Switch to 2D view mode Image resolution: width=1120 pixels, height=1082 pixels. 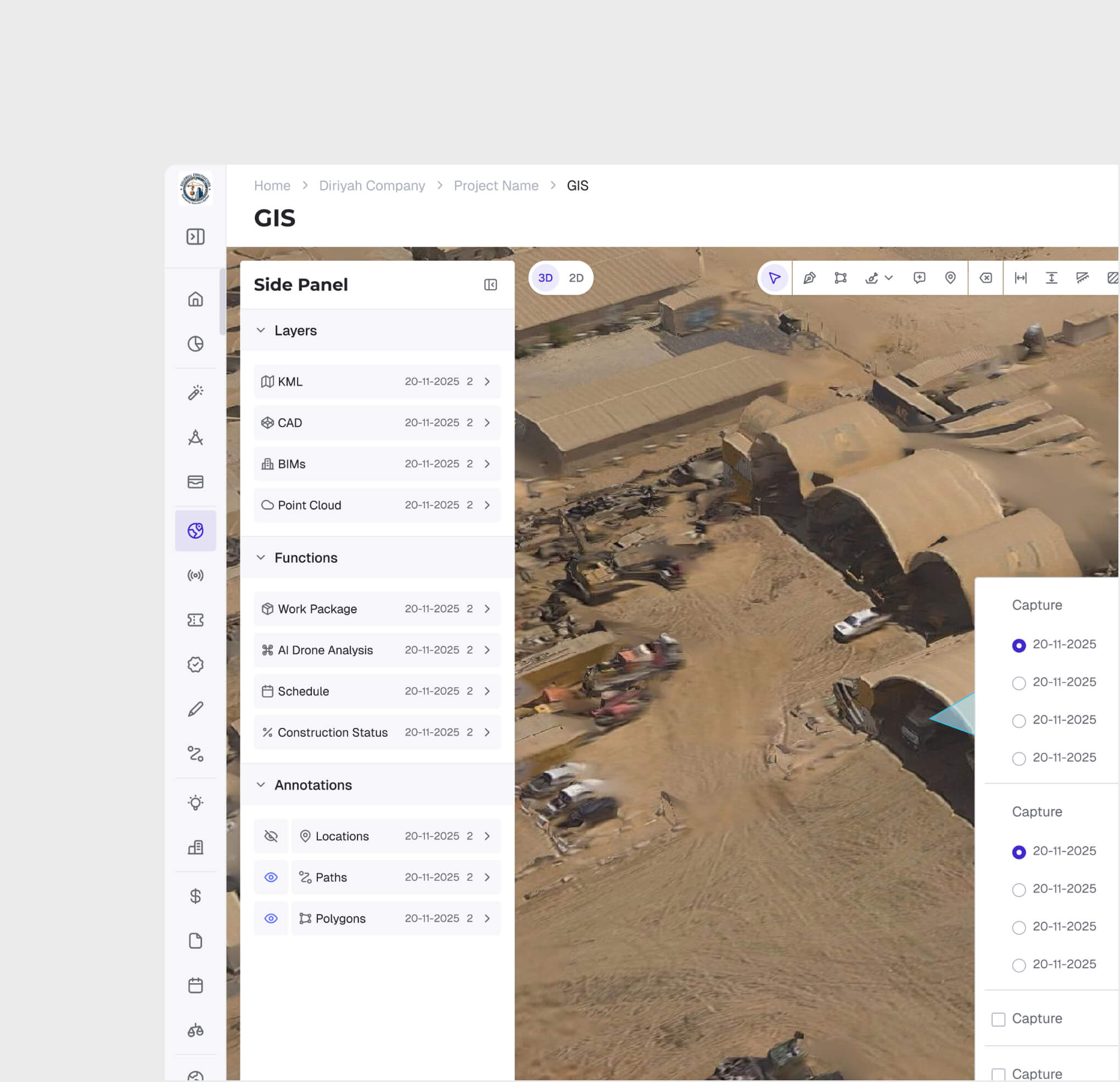click(575, 278)
